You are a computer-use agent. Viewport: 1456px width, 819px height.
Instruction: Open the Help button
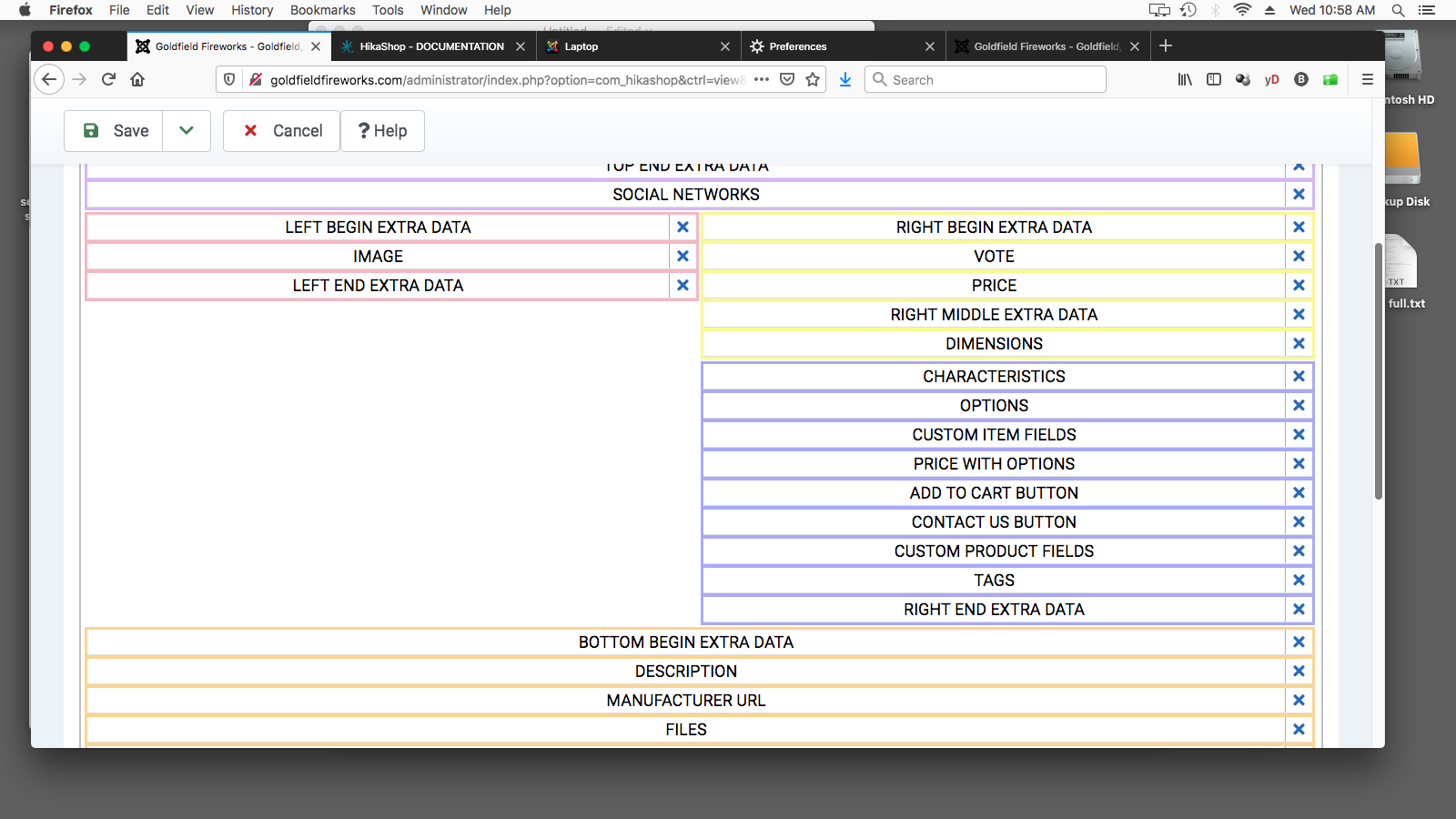[x=382, y=131]
